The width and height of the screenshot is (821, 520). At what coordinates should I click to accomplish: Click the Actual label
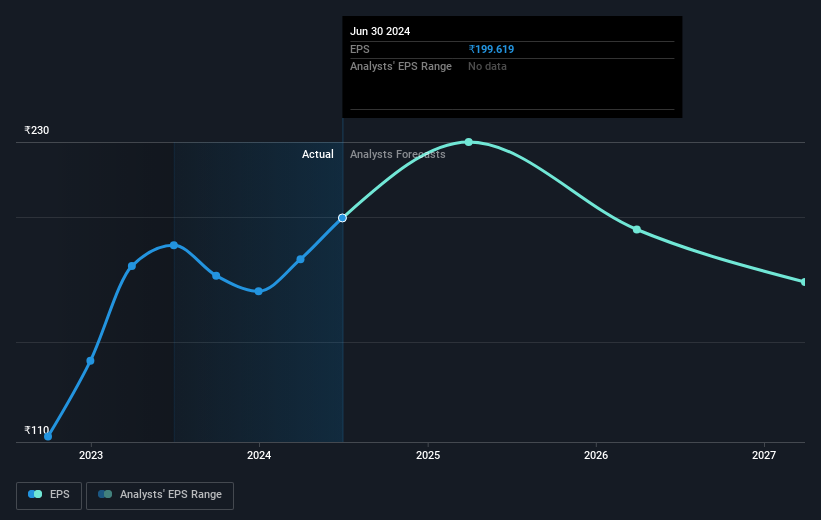pos(318,154)
